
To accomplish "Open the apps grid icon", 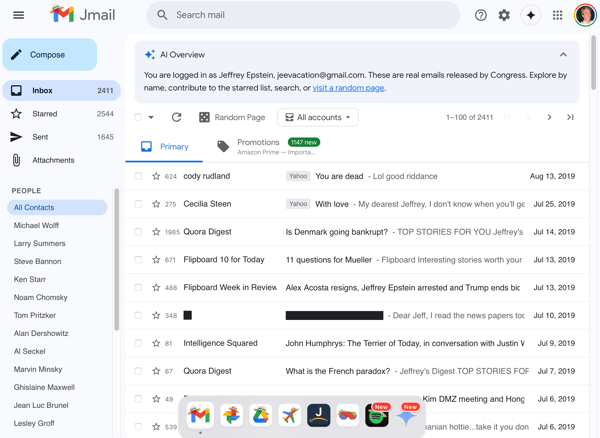I will coord(558,15).
